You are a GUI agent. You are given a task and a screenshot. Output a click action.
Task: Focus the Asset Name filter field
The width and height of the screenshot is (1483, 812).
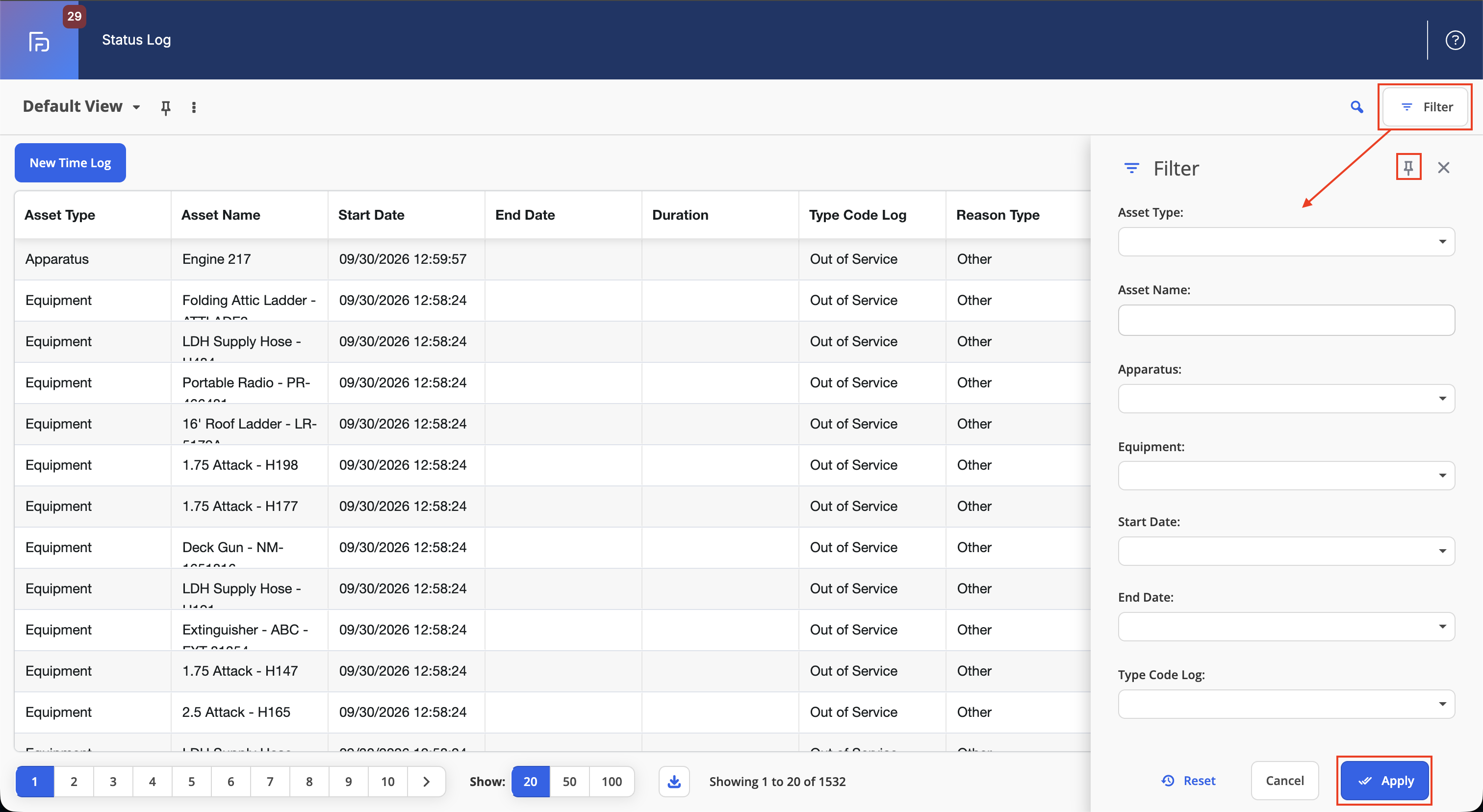[1286, 321]
